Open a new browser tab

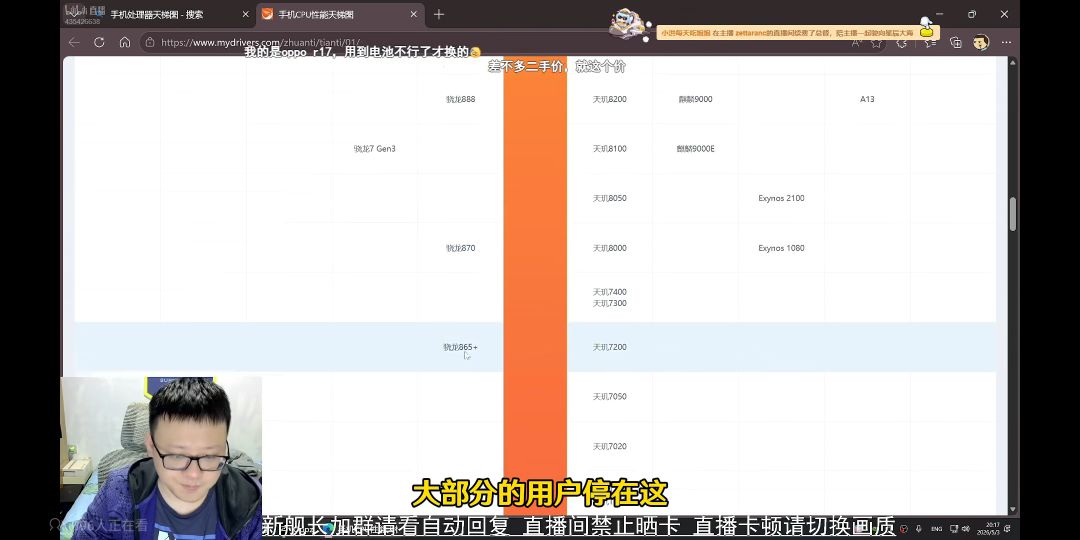point(439,14)
